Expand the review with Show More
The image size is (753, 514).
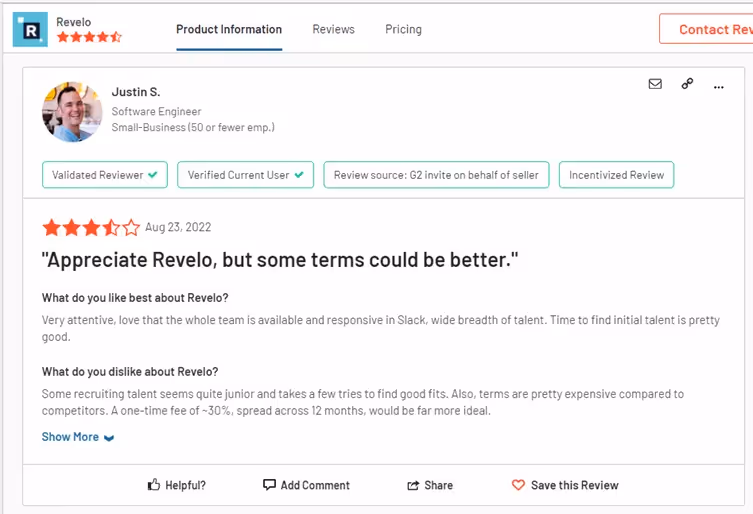[x=78, y=437]
